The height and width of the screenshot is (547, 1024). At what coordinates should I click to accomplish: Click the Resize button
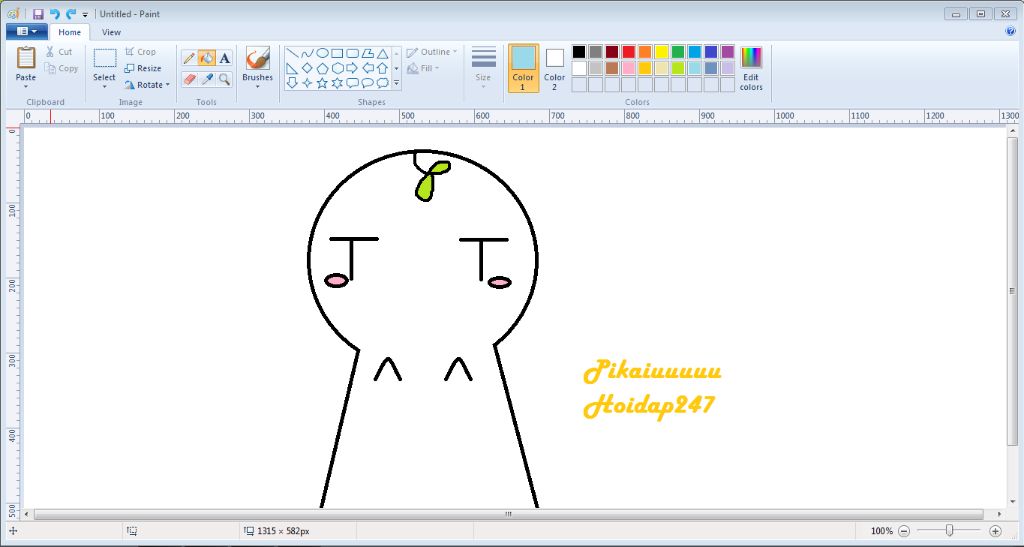point(143,68)
